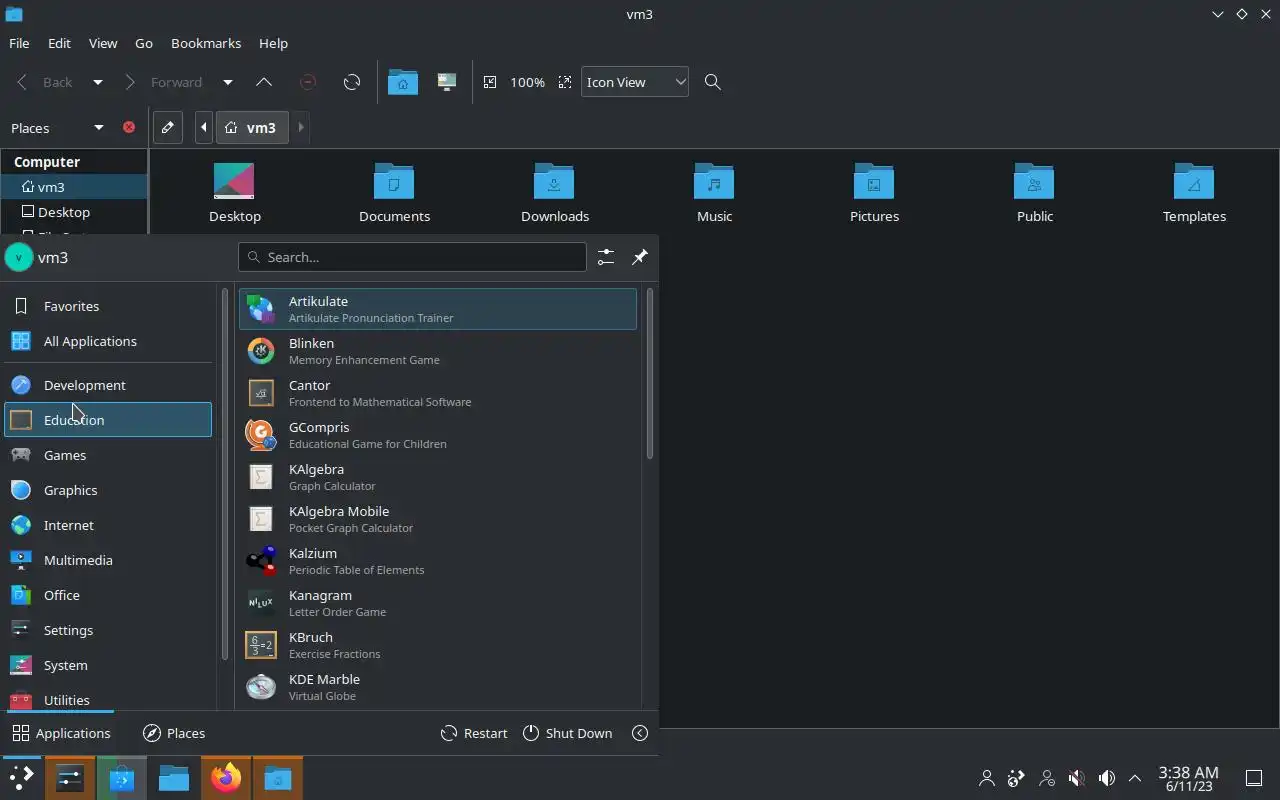Click the disabled stop loading icon
This screenshot has height=800, width=1280.
tap(308, 82)
